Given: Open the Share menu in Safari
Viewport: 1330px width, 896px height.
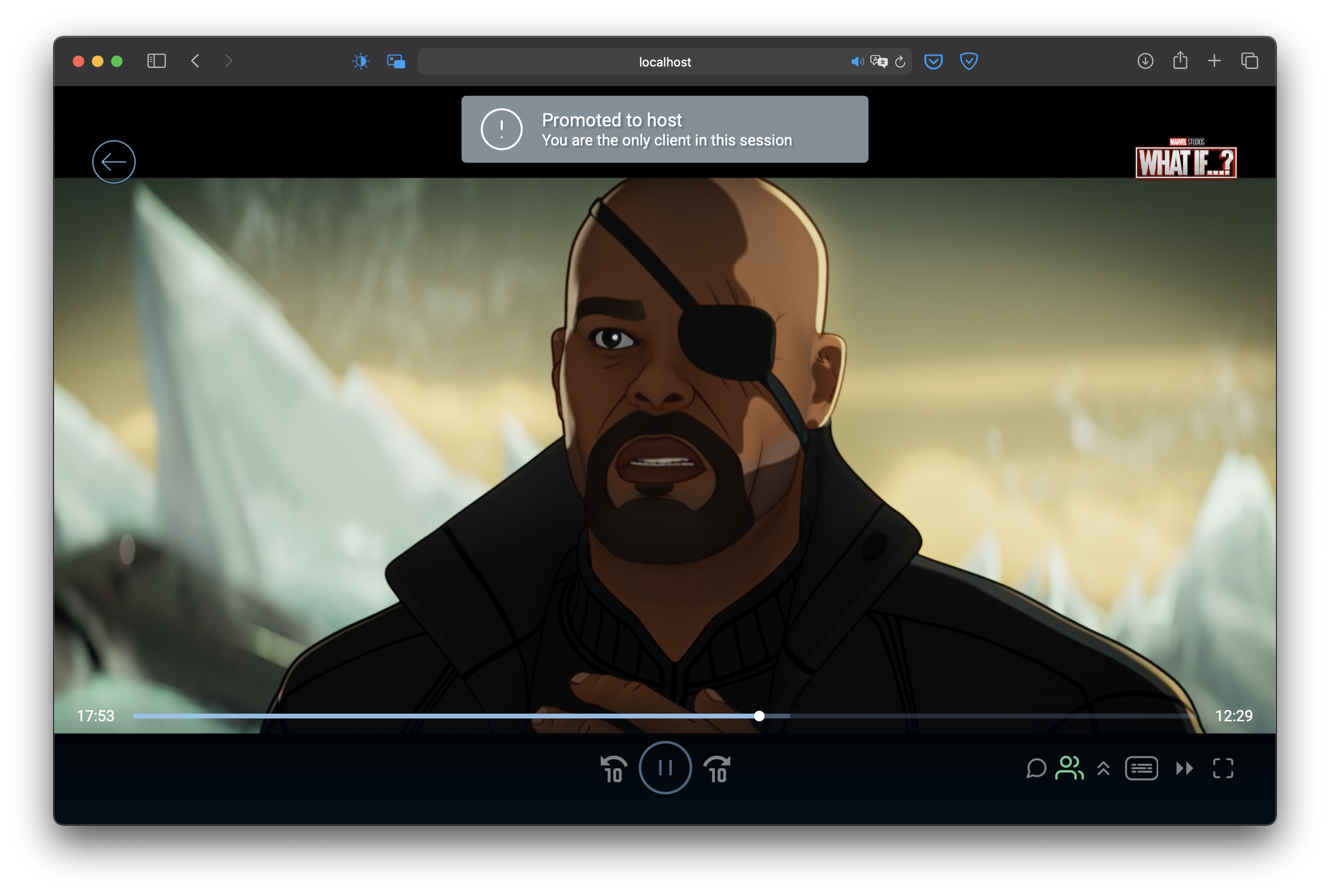Looking at the screenshot, I should pyautogui.click(x=1180, y=61).
